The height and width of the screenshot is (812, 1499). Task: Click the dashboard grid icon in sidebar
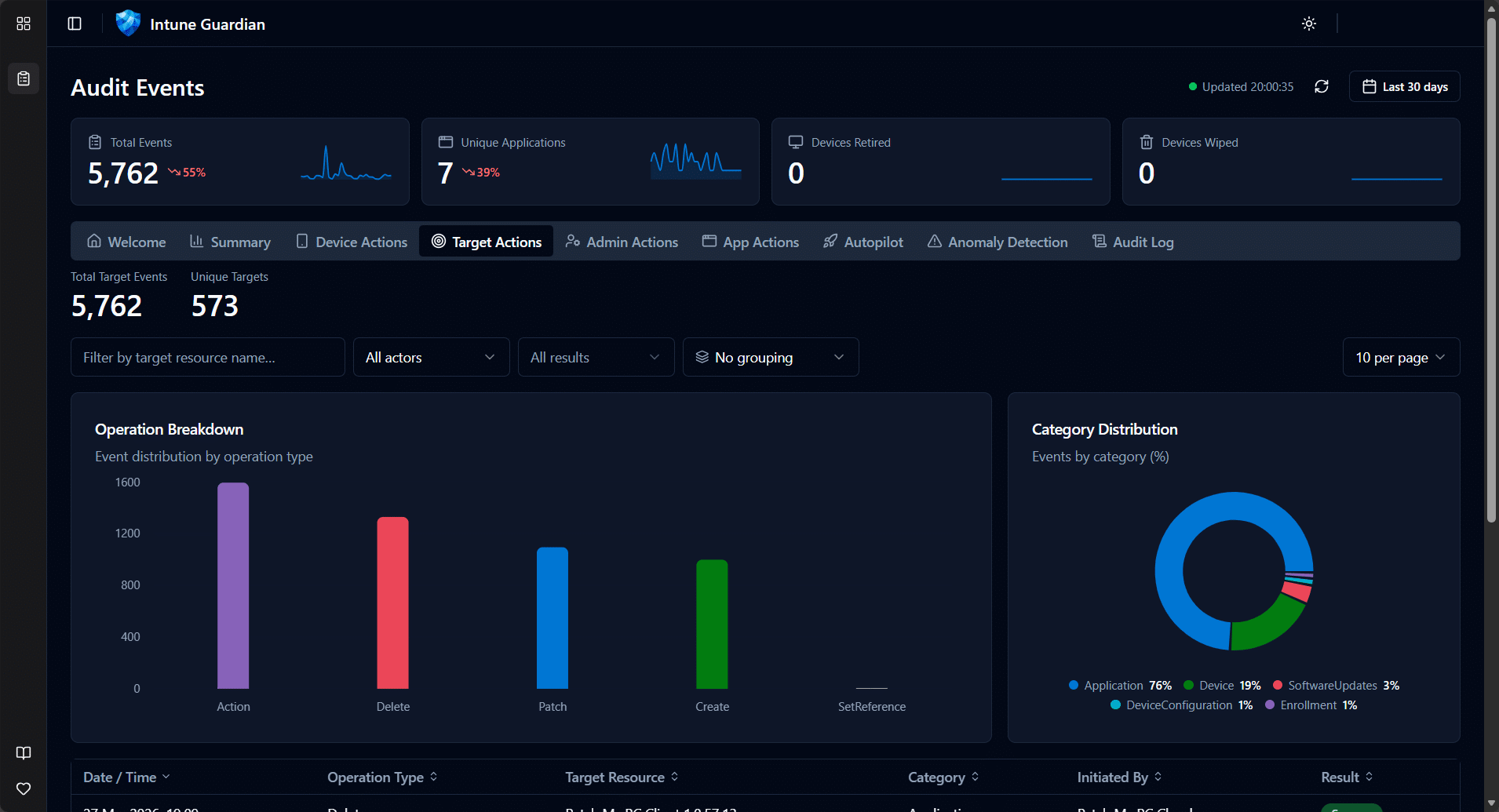point(24,24)
